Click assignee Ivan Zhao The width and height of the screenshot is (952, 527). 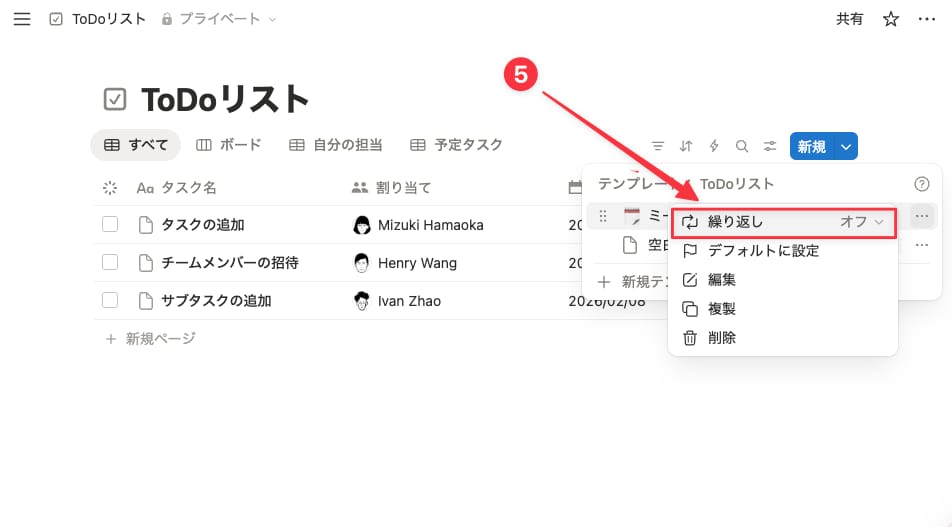(x=409, y=301)
